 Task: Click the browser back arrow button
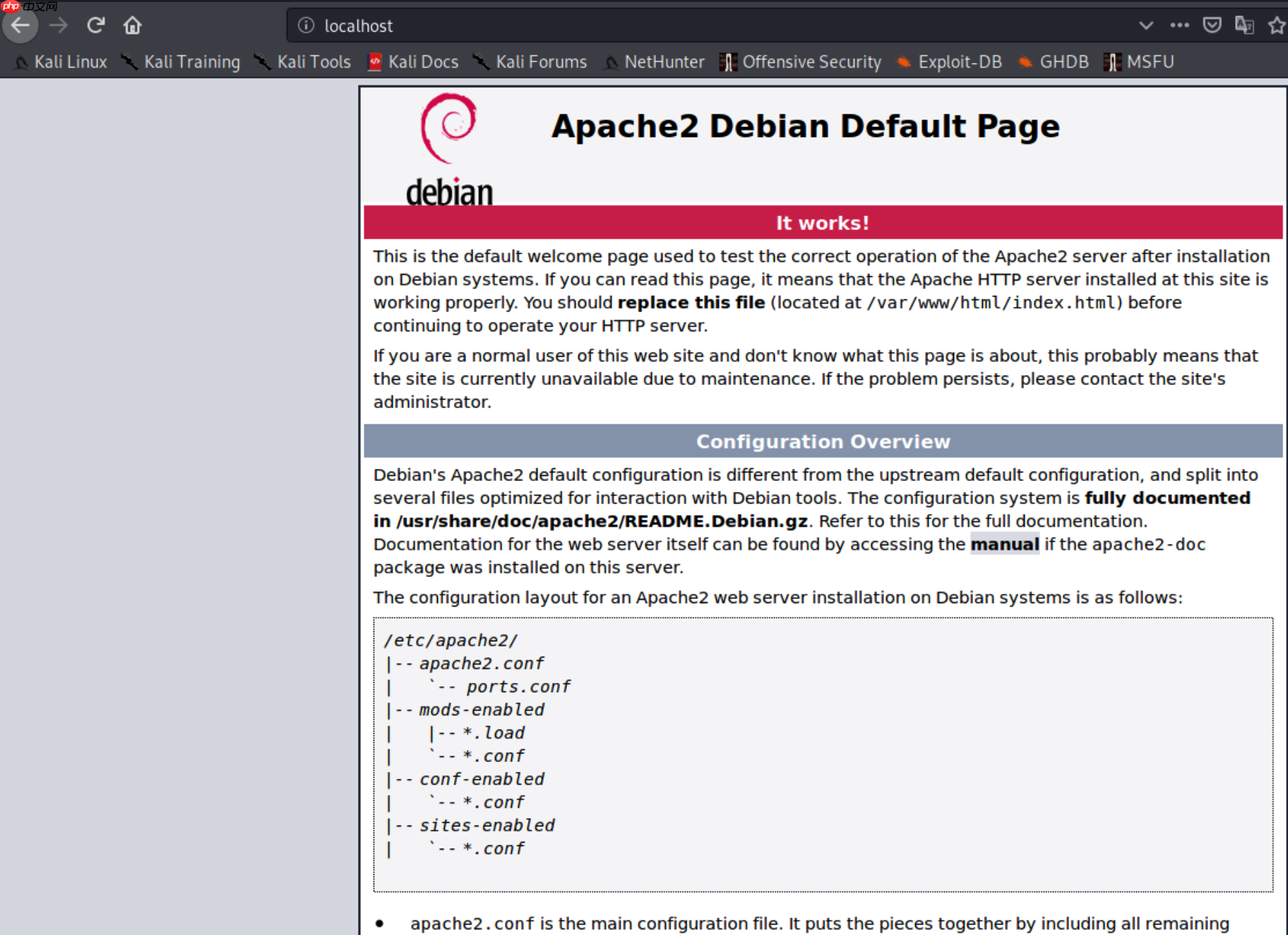20,26
